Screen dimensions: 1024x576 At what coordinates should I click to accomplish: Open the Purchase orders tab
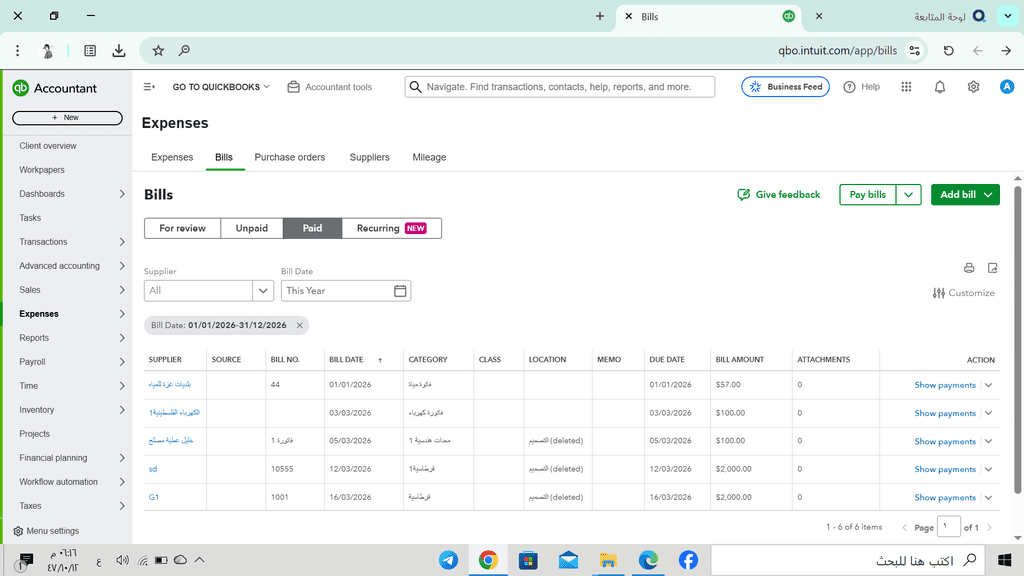pyautogui.click(x=289, y=157)
